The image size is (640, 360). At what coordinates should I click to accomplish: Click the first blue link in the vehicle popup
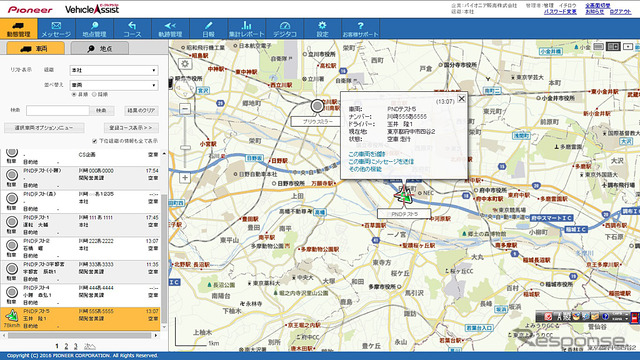[x=367, y=154]
